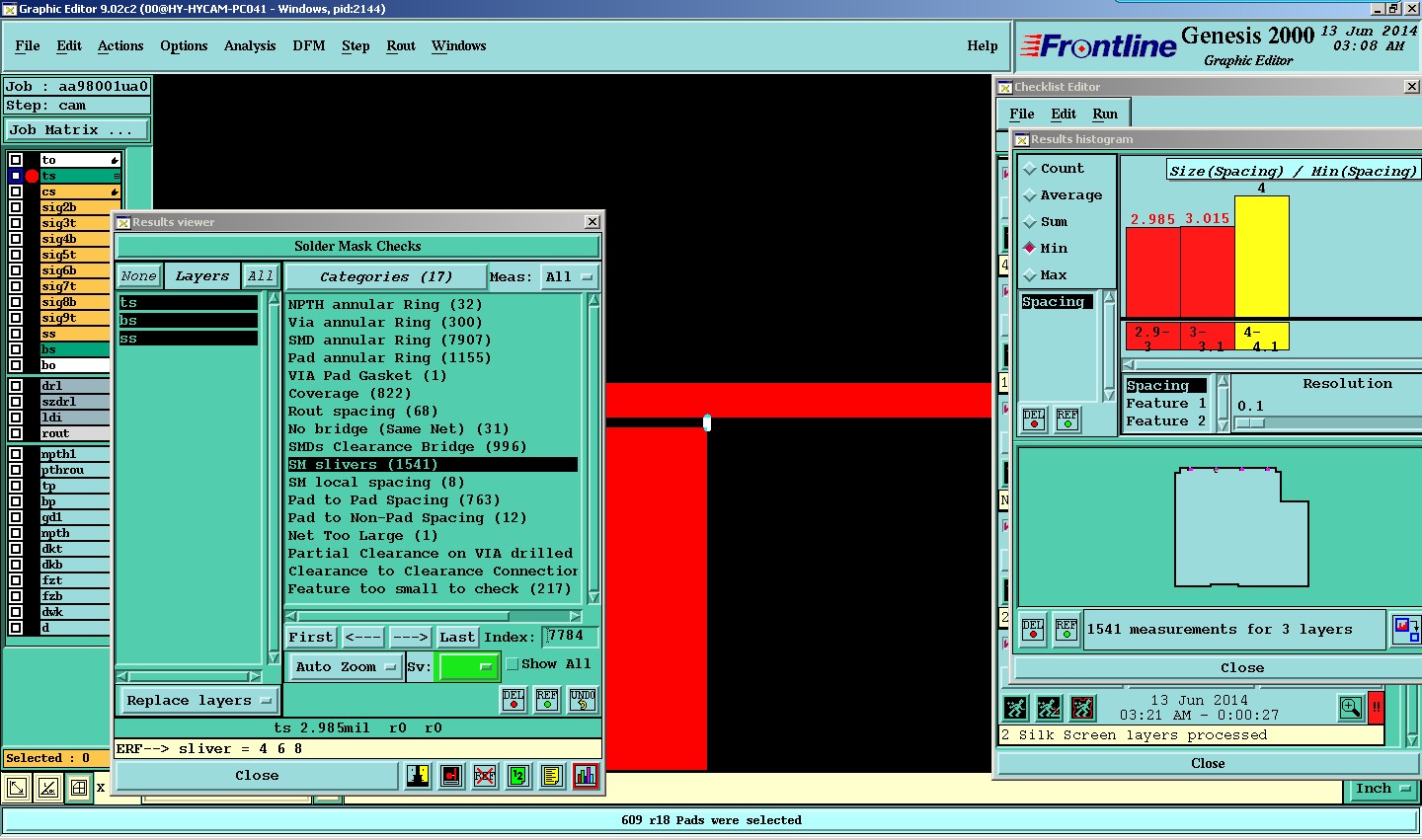Click the first running man icon in Checklist
The width and height of the screenshot is (1422, 840).
tap(1015, 708)
